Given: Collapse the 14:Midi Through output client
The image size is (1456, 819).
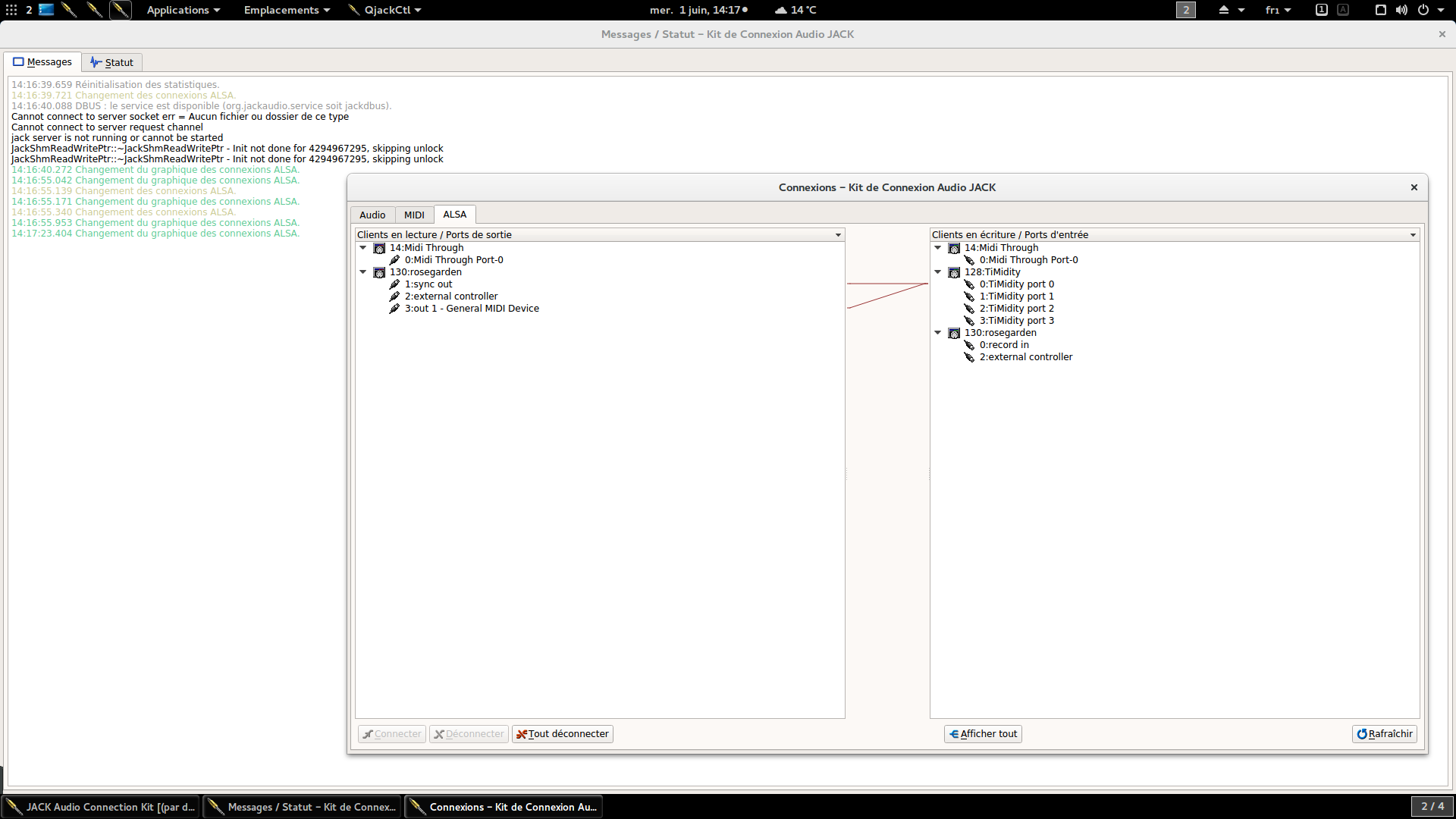Looking at the screenshot, I should [363, 247].
